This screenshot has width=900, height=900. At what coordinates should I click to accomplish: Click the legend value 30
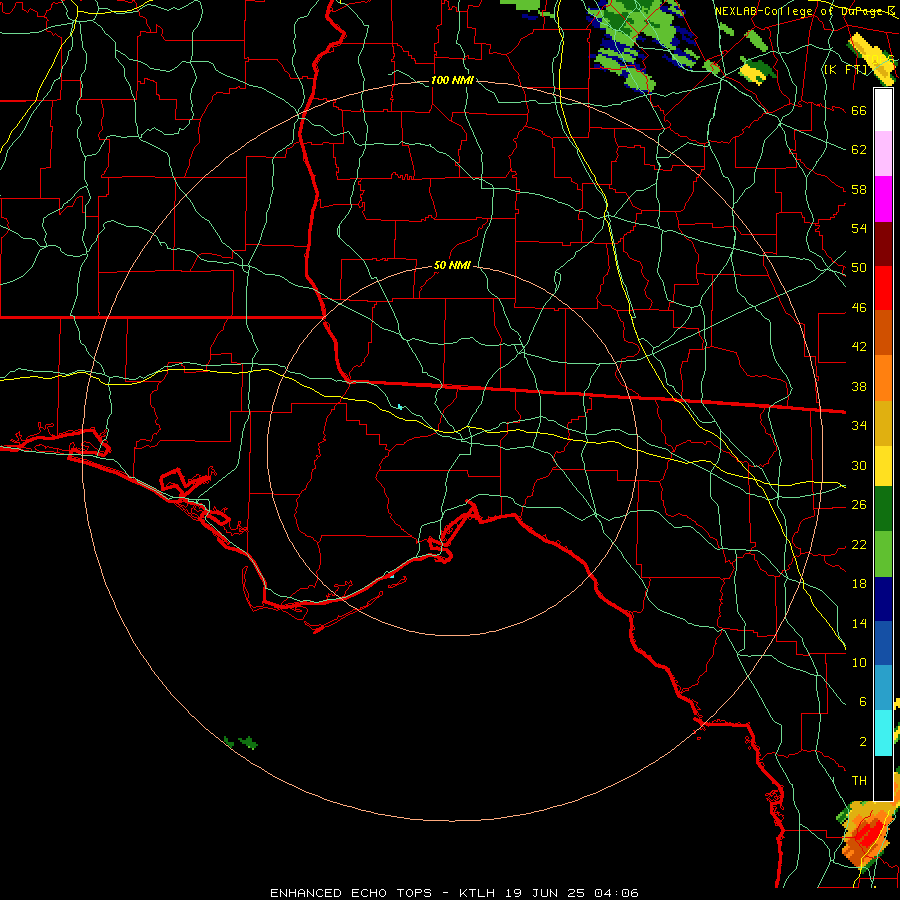(x=859, y=465)
